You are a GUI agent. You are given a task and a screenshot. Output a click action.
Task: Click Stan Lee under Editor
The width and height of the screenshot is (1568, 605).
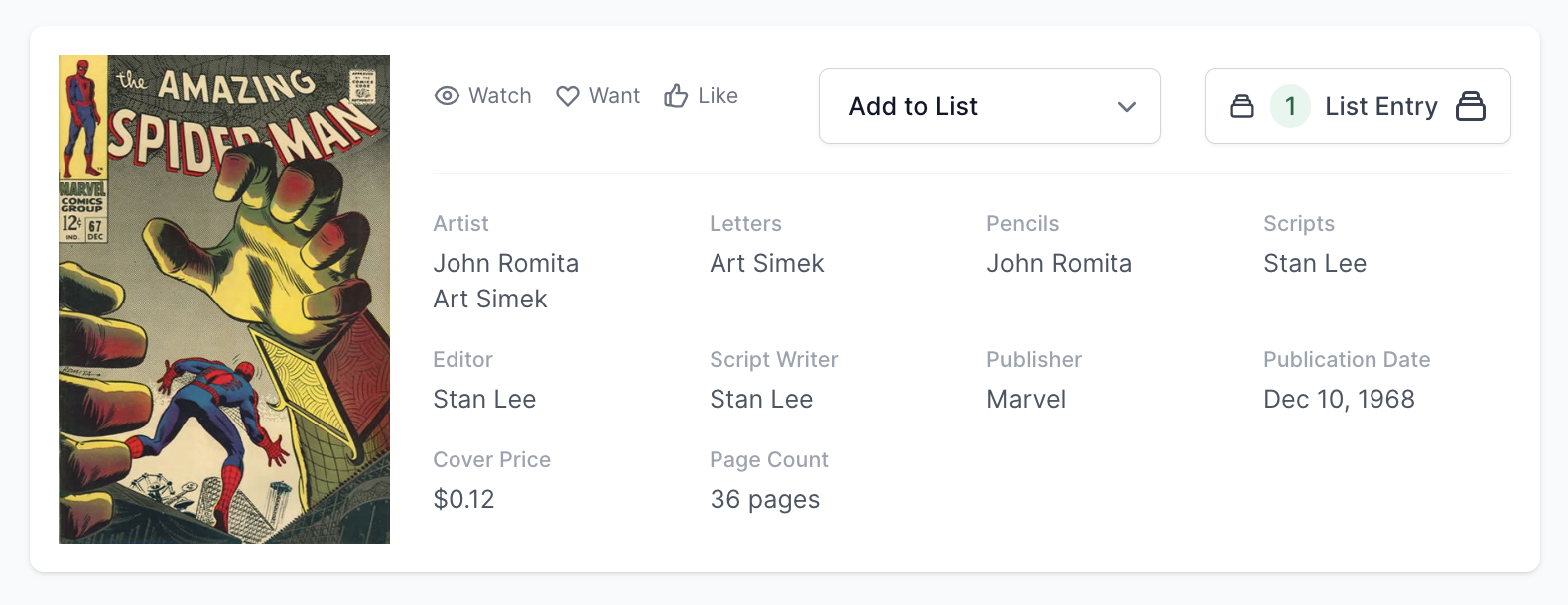pyautogui.click(x=484, y=399)
